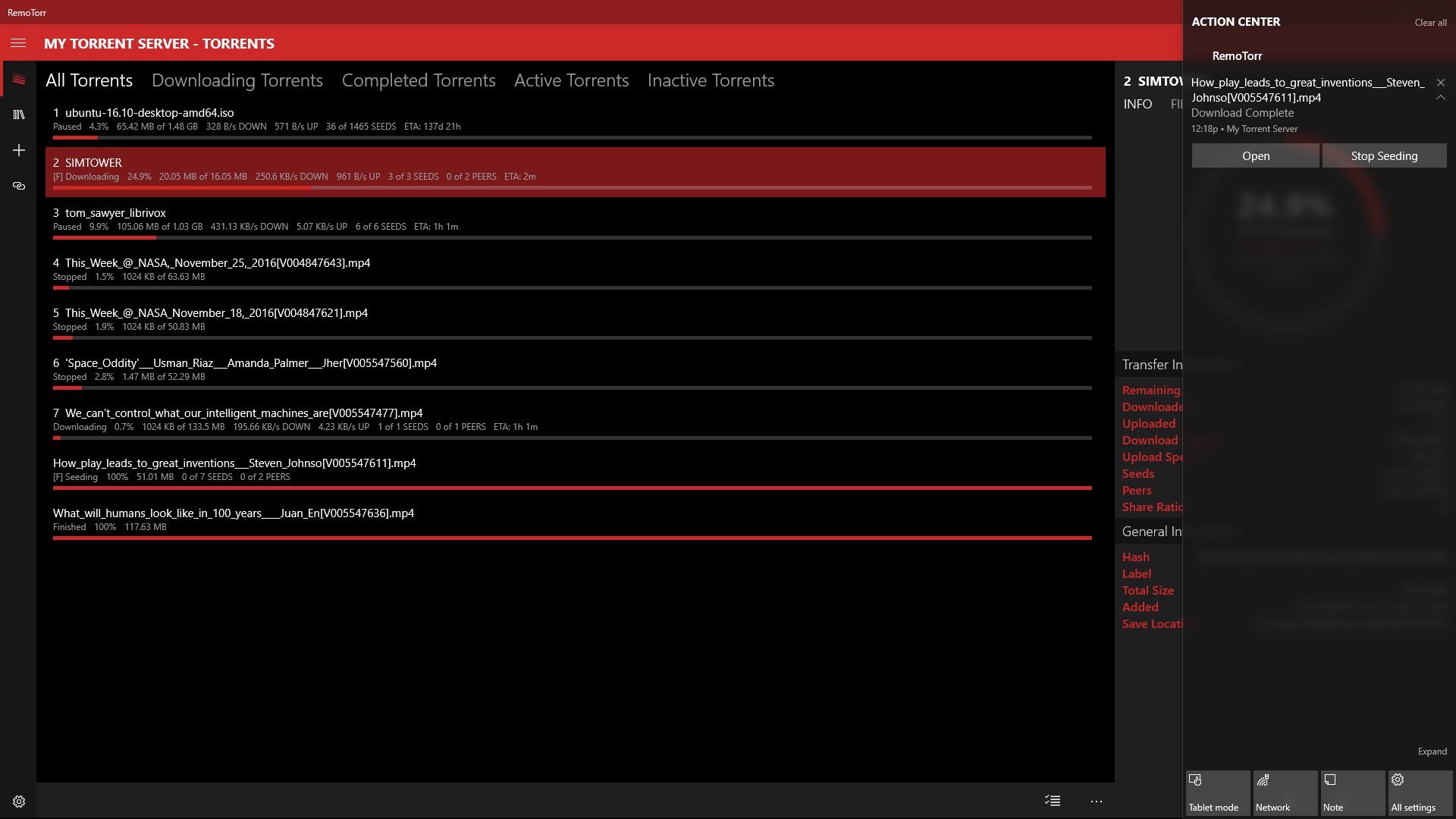Toggle Tablet mode quick action
Screen dimensions: 1456x819
click(x=1217, y=792)
